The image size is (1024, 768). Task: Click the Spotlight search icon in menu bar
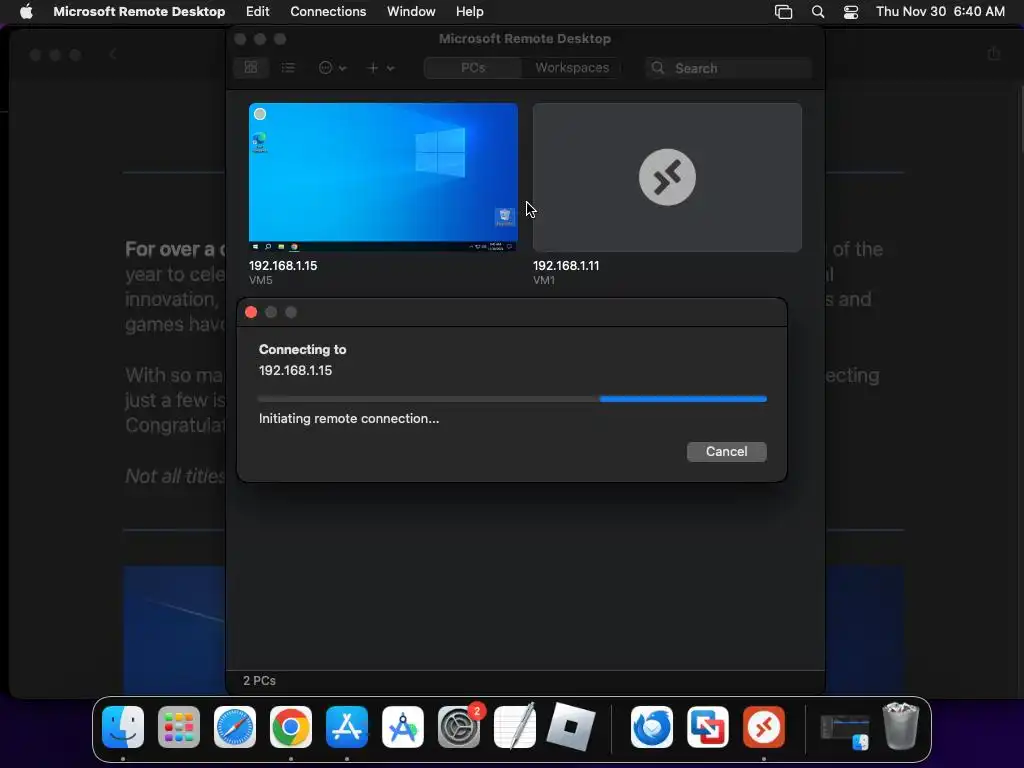click(x=817, y=12)
